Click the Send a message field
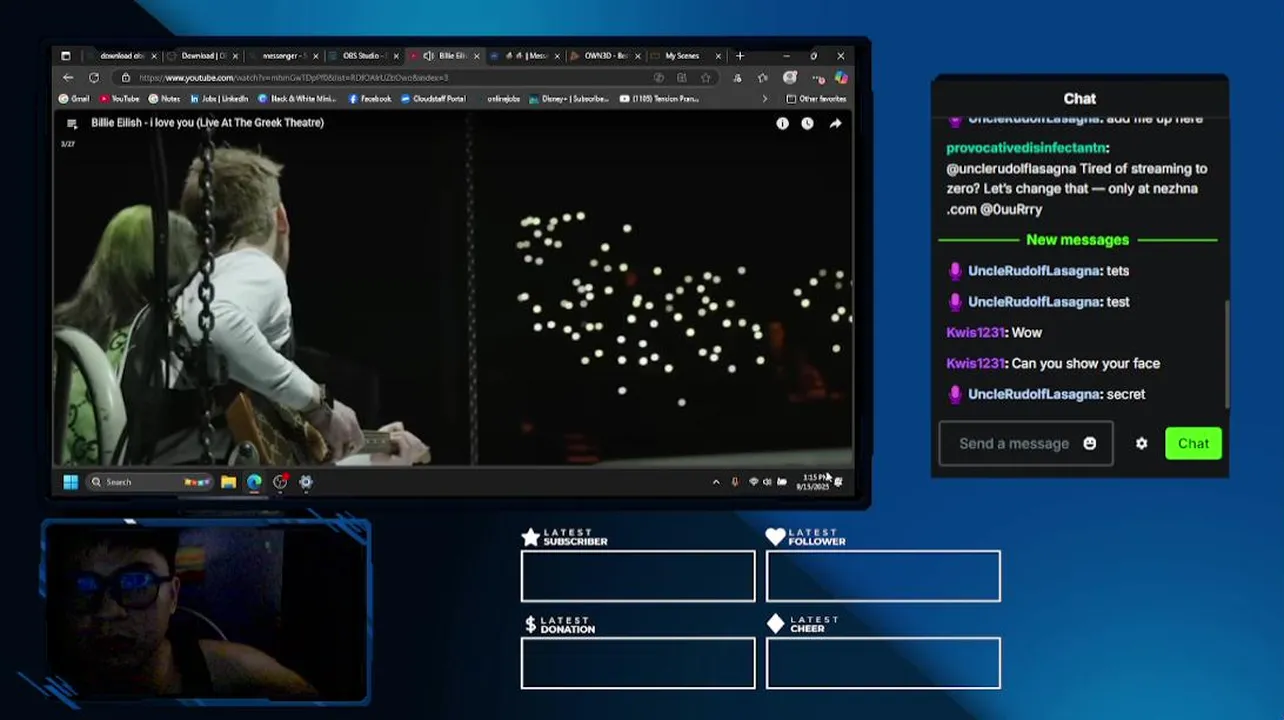Viewport: 1284px width, 720px height. (1025, 443)
